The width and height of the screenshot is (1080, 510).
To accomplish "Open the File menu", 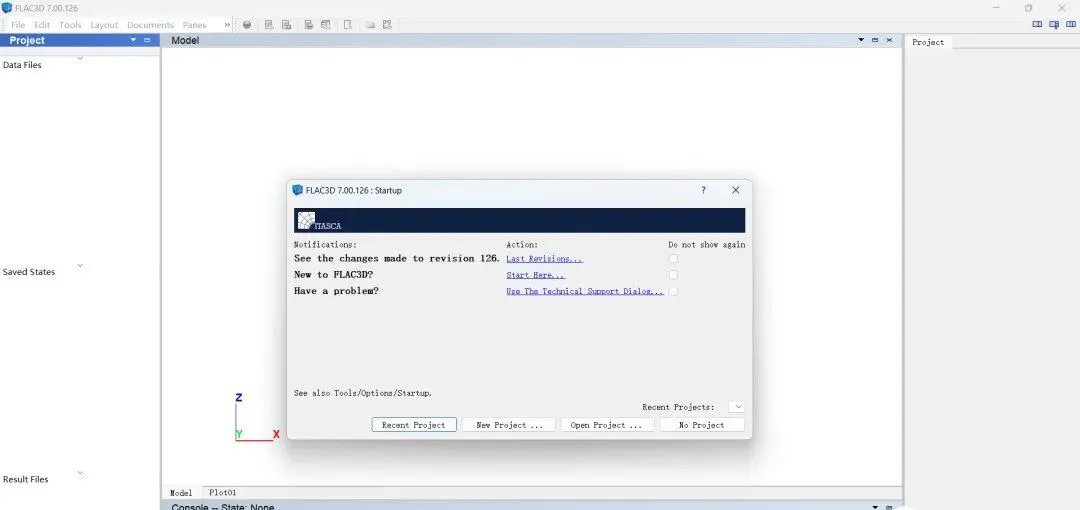I will 18,25.
